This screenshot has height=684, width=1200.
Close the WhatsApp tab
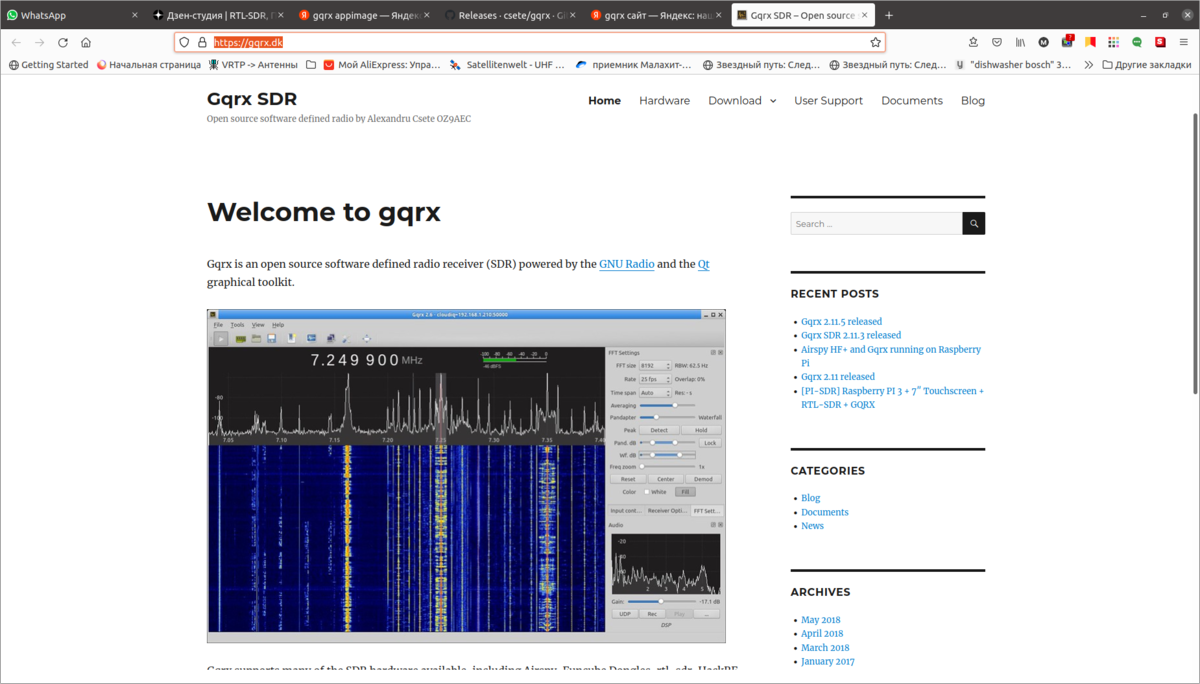pyautogui.click(x=135, y=15)
